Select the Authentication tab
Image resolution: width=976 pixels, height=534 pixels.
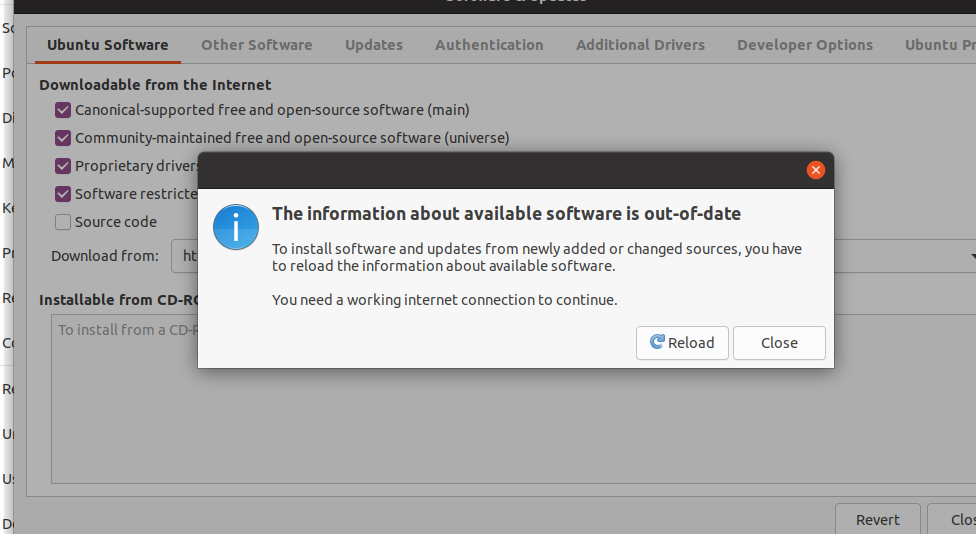489,45
